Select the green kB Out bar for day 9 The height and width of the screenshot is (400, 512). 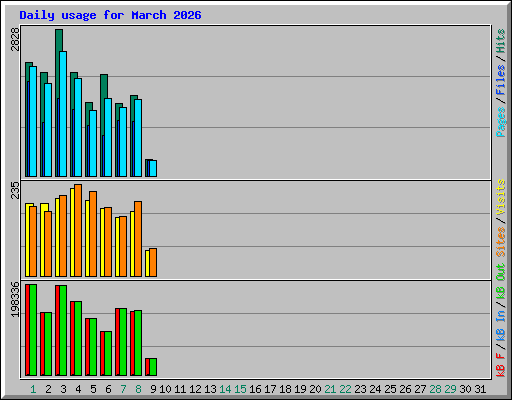153,367
